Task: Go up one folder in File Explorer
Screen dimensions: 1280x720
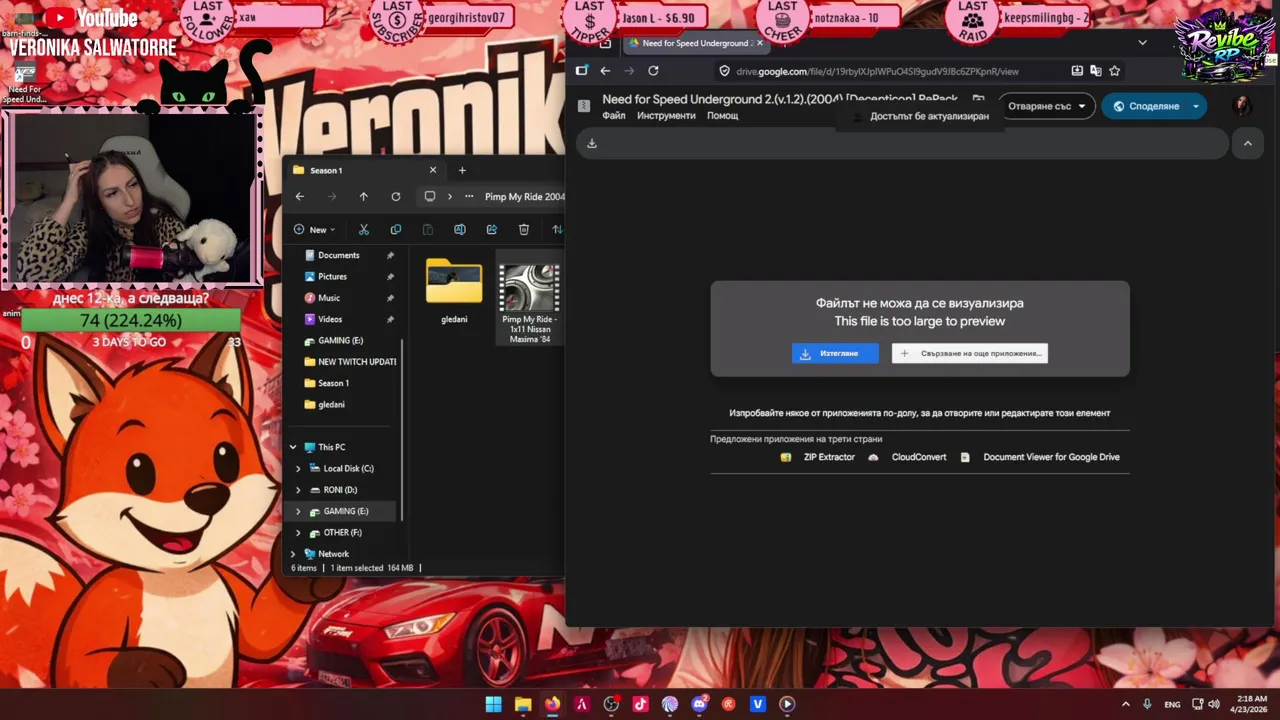Action: click(x=363, y=196)
